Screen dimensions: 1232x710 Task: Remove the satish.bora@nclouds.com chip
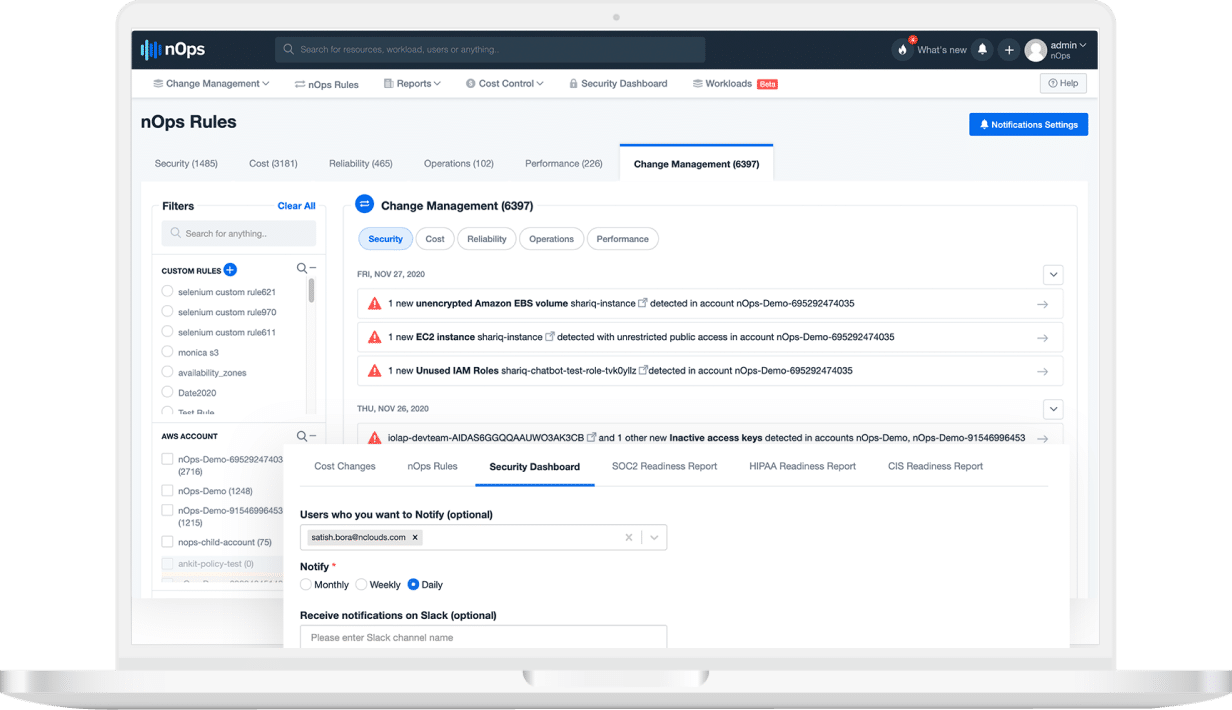point(415,537)
